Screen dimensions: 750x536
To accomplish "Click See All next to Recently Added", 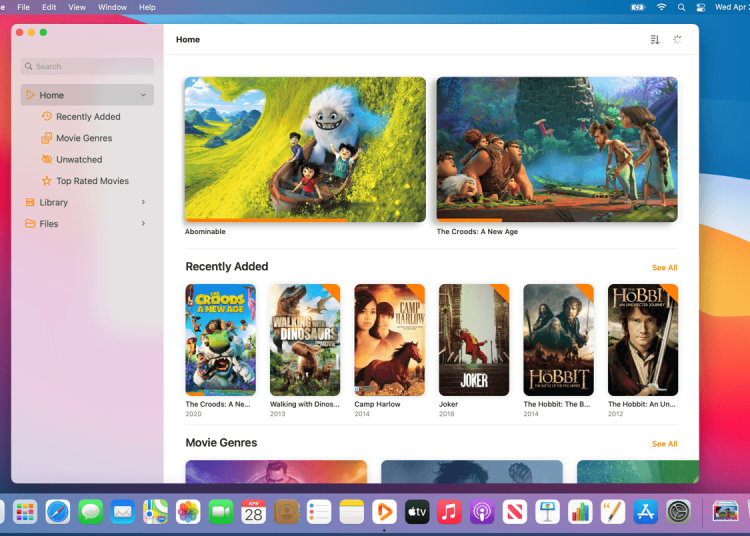I will (x=664, y=268).
